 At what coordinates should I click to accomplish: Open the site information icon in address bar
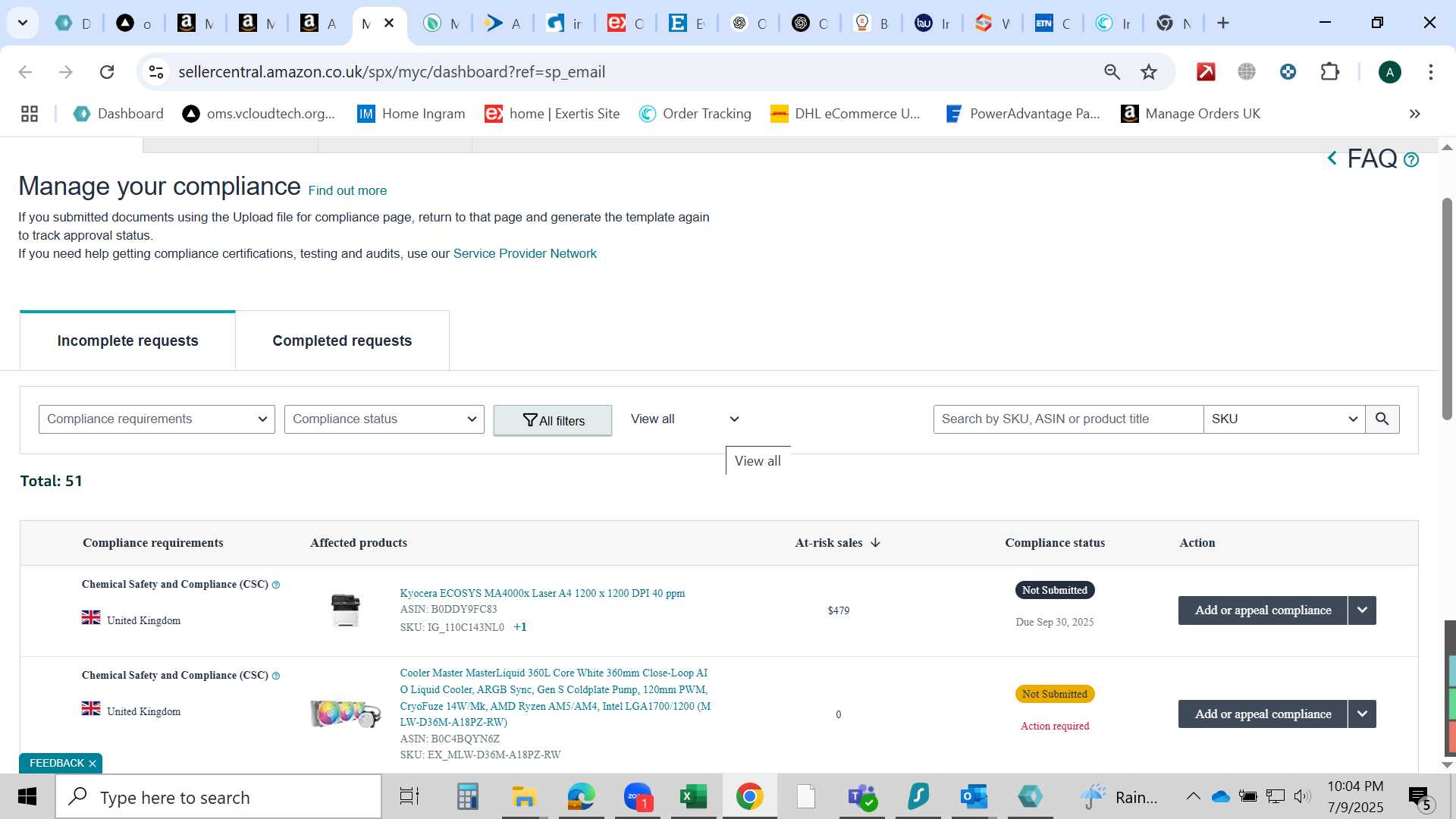click(x=156, y=72)
